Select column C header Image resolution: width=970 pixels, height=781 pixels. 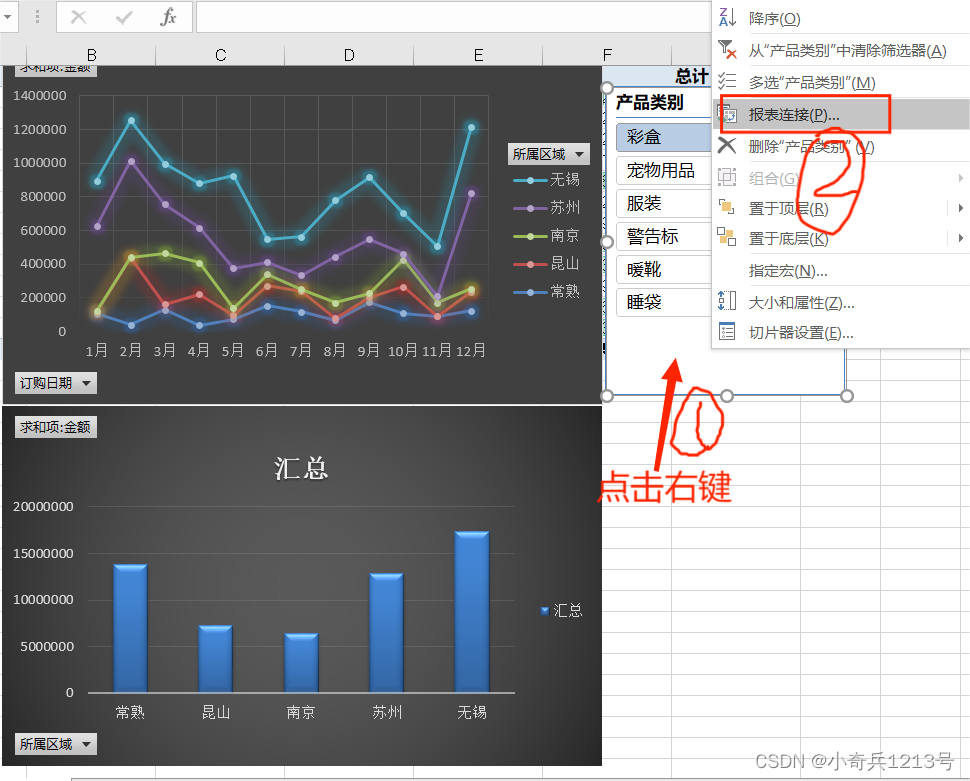click(220, 55)
